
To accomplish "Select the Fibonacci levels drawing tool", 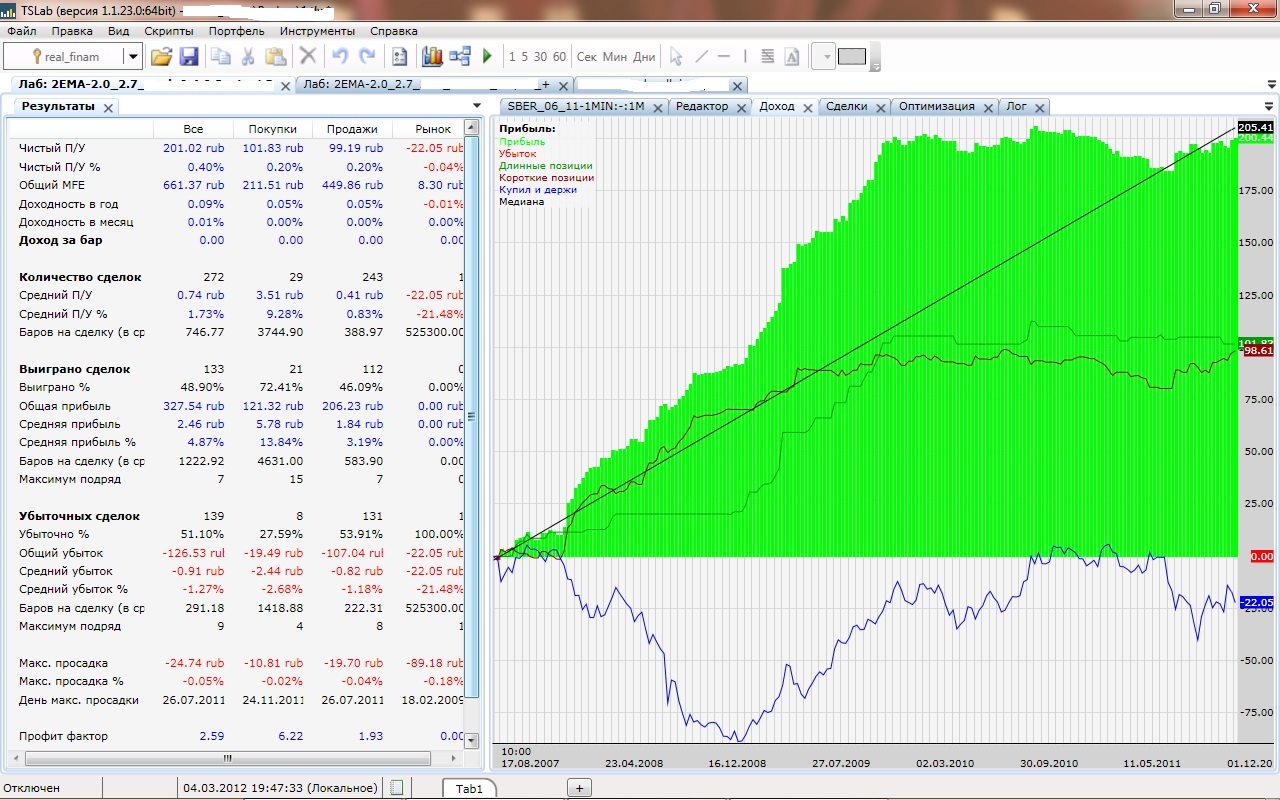I will [768, 57].
